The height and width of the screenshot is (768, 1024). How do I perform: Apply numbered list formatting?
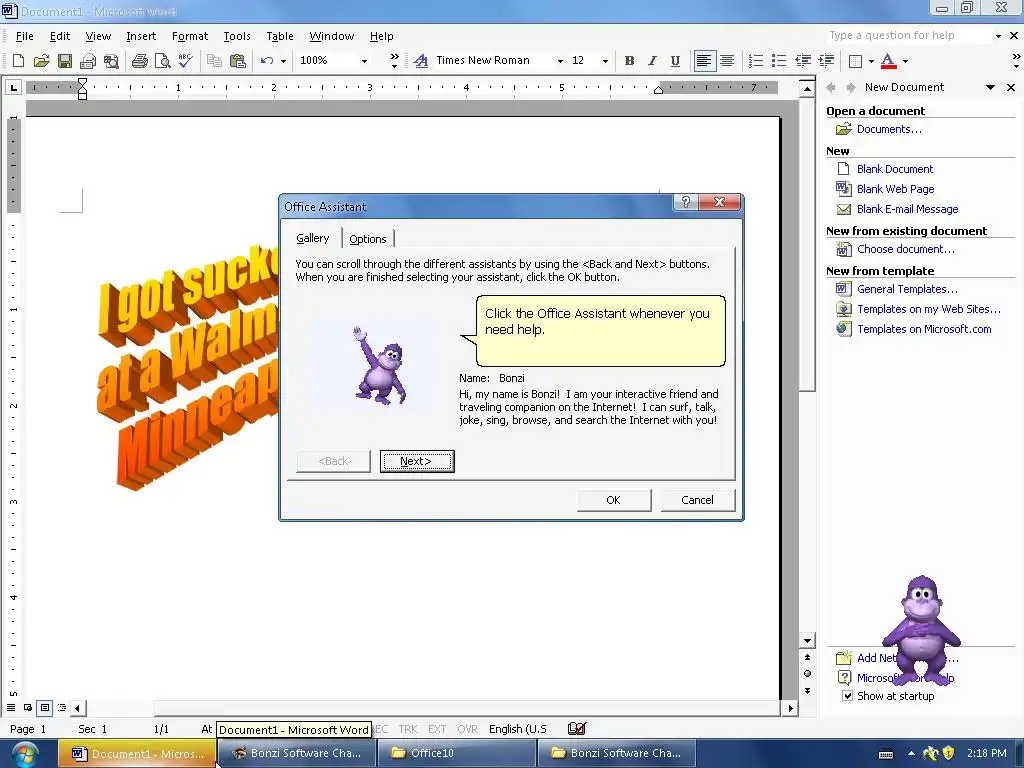click(x=756, y=61)
